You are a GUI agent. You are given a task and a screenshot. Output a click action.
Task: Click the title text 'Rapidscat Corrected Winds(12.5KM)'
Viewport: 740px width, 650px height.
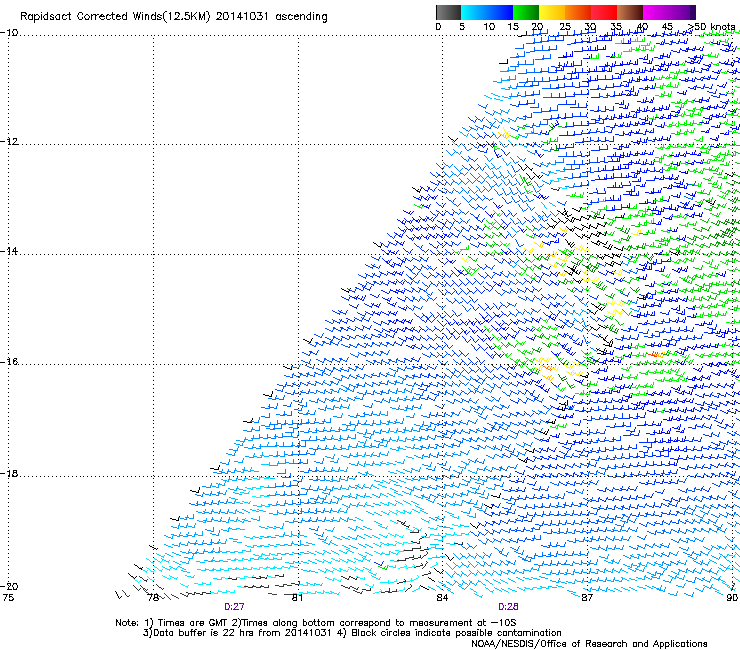pos(115,17)
